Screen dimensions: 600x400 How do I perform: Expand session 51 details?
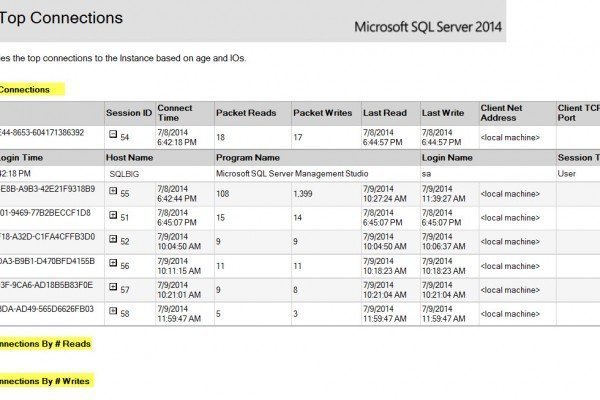113,215
